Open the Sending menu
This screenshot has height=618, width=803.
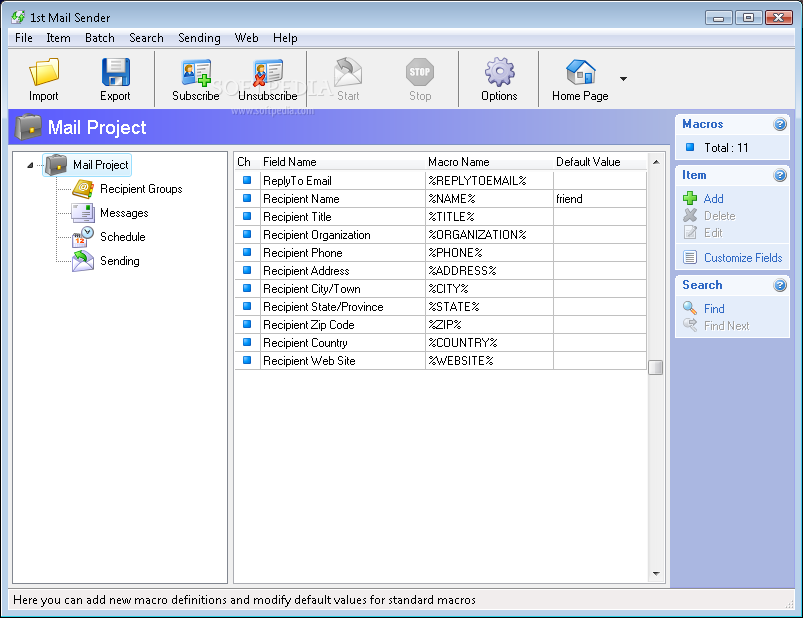coord(199,38)
